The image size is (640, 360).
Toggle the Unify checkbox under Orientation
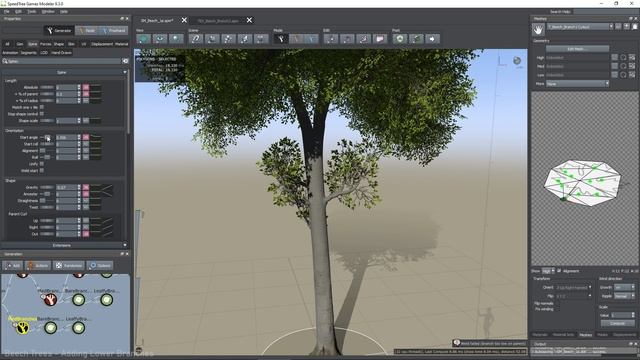coord(42,164)
